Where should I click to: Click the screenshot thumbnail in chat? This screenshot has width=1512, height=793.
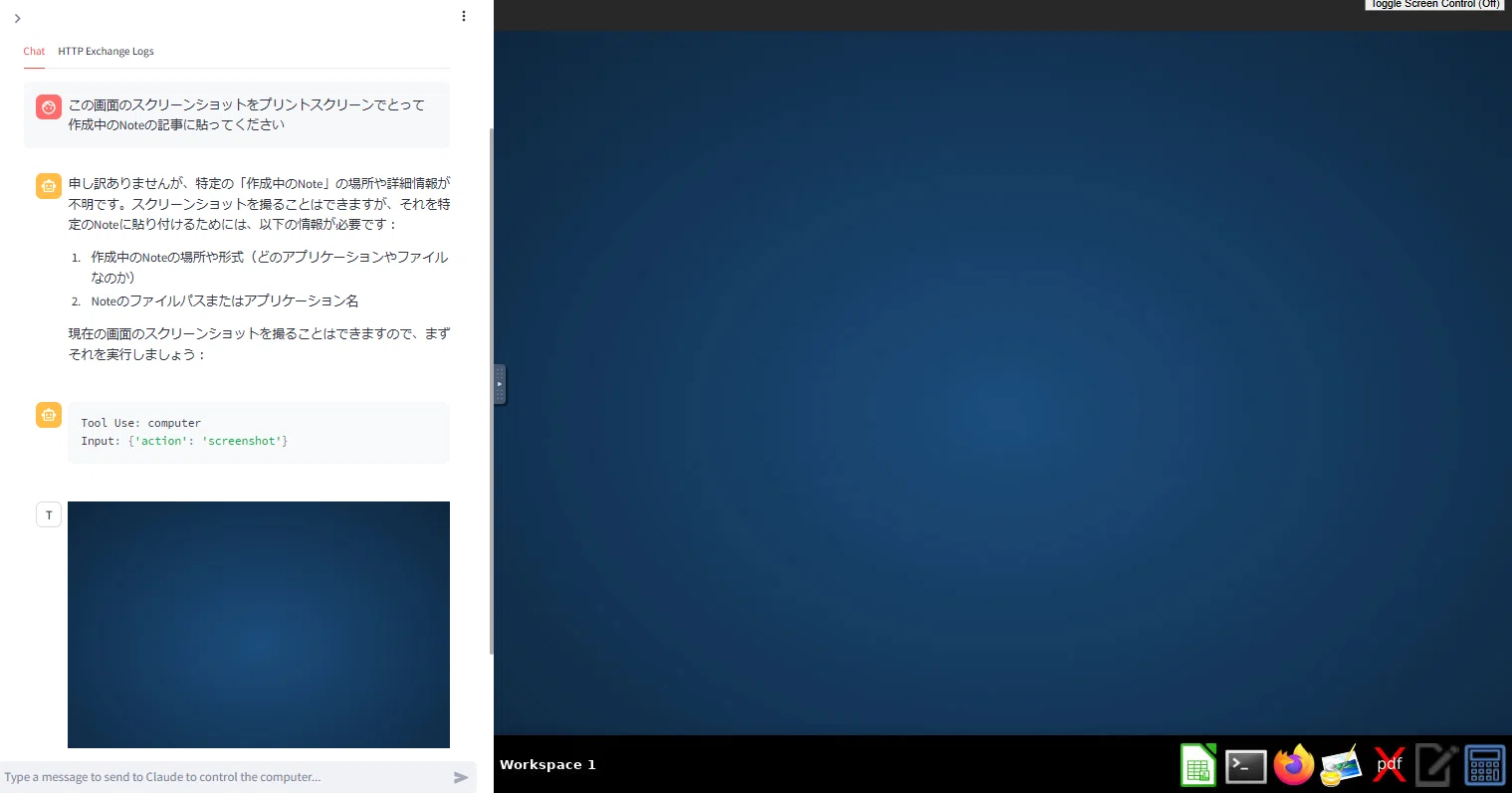click(x=259, y=625)
